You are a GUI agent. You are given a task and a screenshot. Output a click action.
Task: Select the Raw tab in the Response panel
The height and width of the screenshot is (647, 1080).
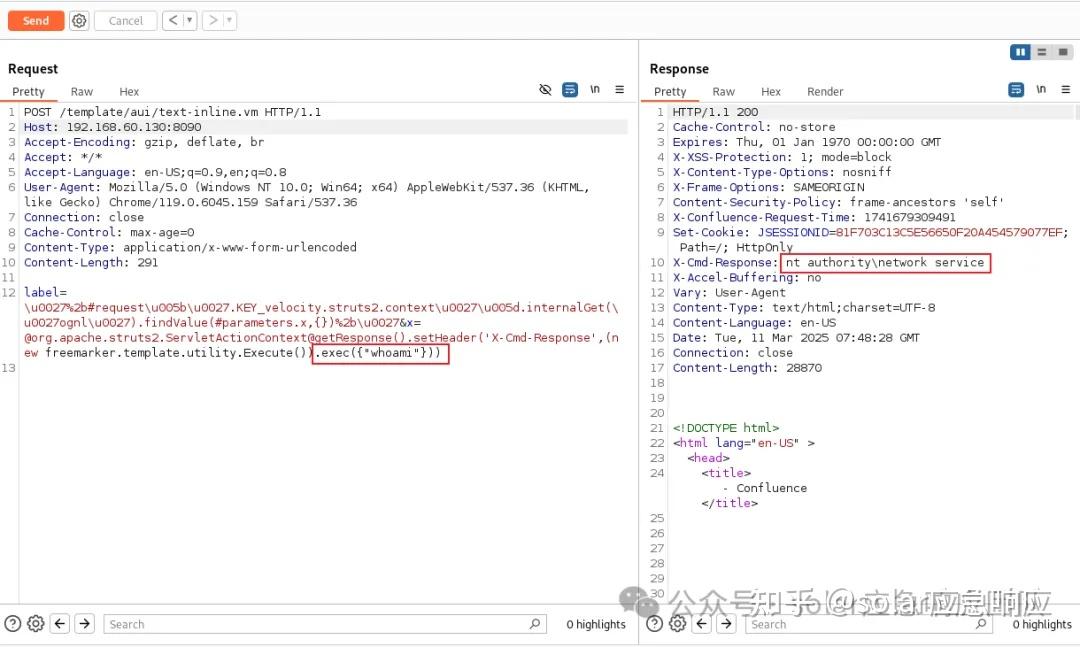tap(723, 91)
